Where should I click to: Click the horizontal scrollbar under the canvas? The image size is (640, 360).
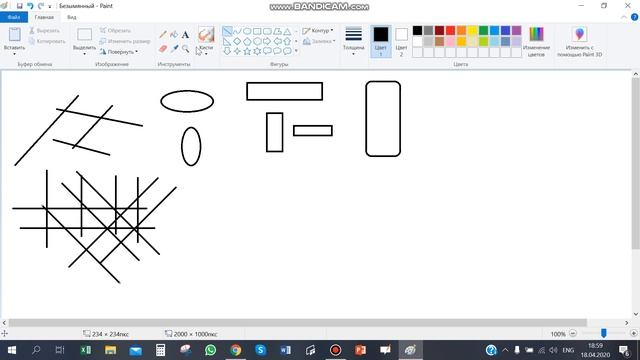click(298, 322)
